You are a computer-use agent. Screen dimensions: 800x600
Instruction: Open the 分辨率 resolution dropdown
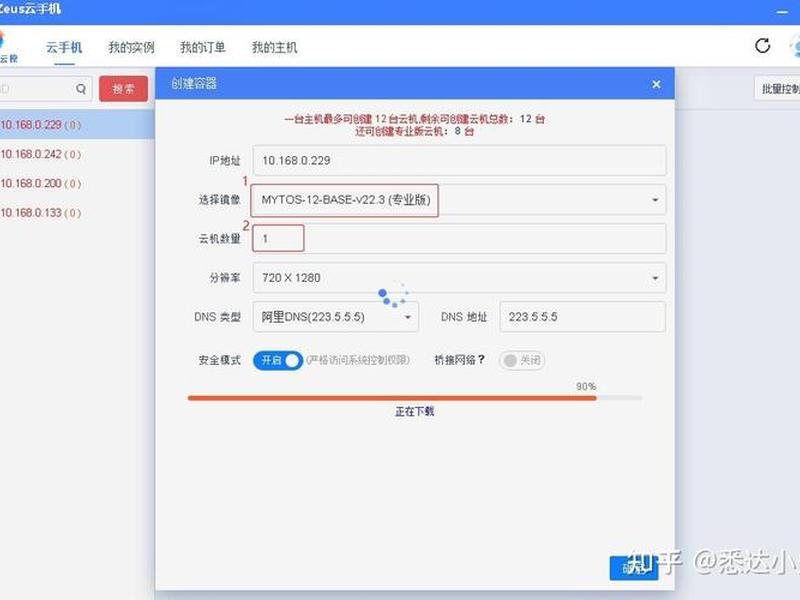pos(459,278)
